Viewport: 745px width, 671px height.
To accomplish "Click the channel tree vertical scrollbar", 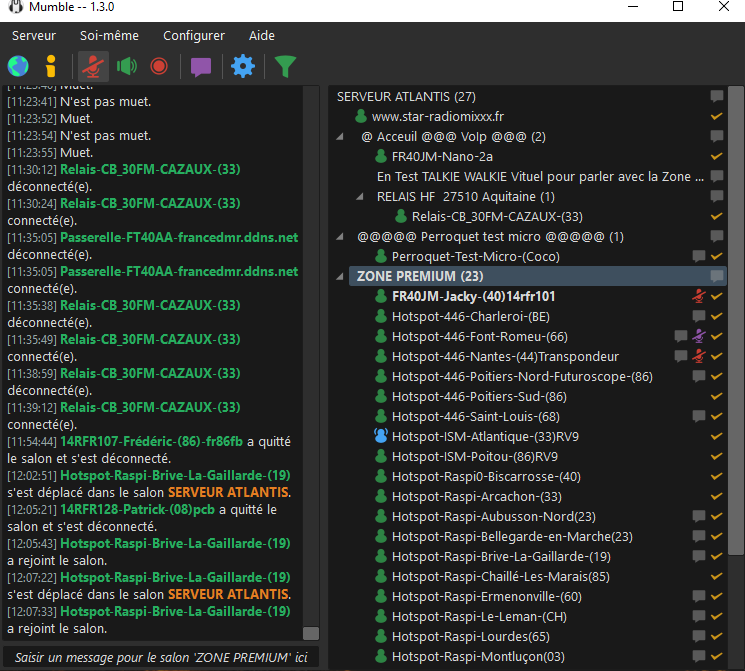I will click(735, 321).
